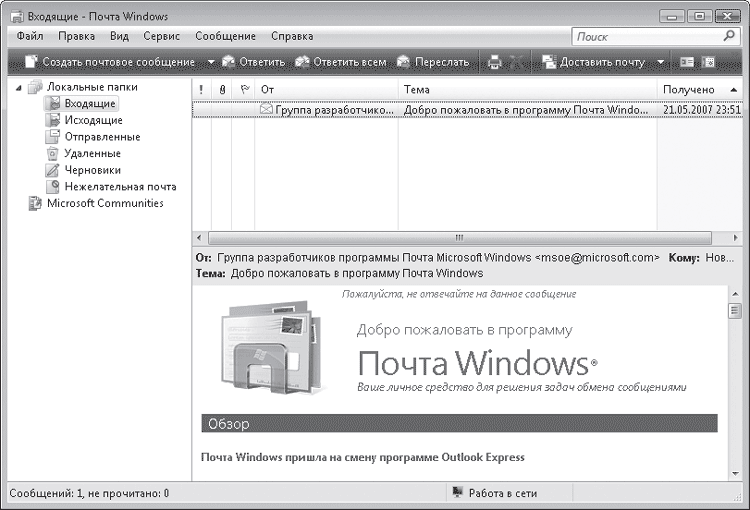750x510 pixels.
Task: Click the Forward (Переслать) toolbar icon
Action: (403, 62)
